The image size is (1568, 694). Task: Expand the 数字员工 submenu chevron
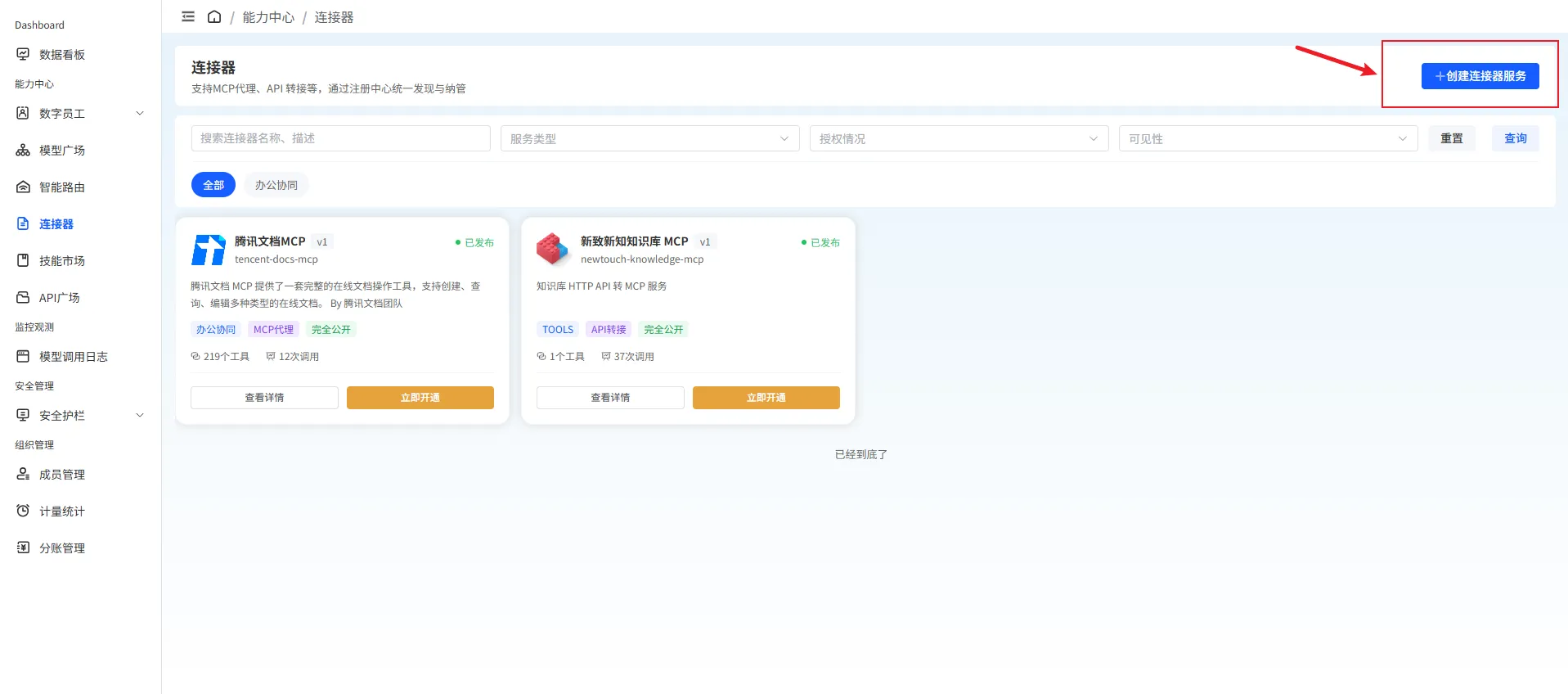pos(140,113)
